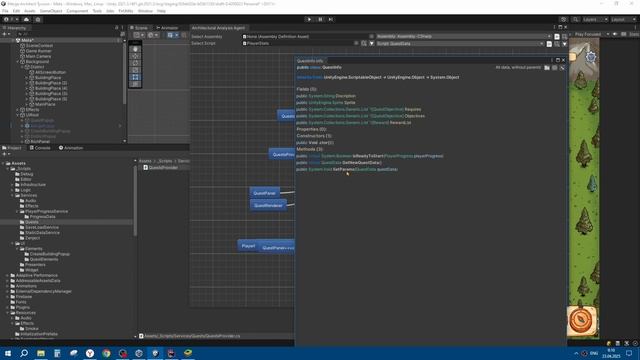The image size is (640, 360).
Task: Expand the Effects object in Hierarchy
Action: 18,110
